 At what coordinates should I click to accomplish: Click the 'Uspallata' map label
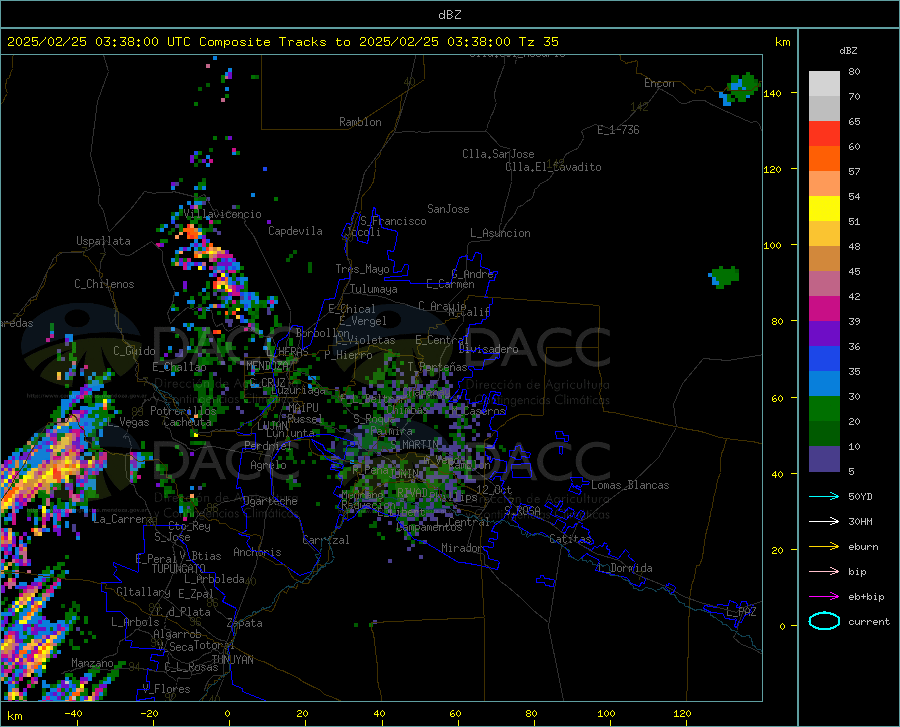tap(103, 241)
